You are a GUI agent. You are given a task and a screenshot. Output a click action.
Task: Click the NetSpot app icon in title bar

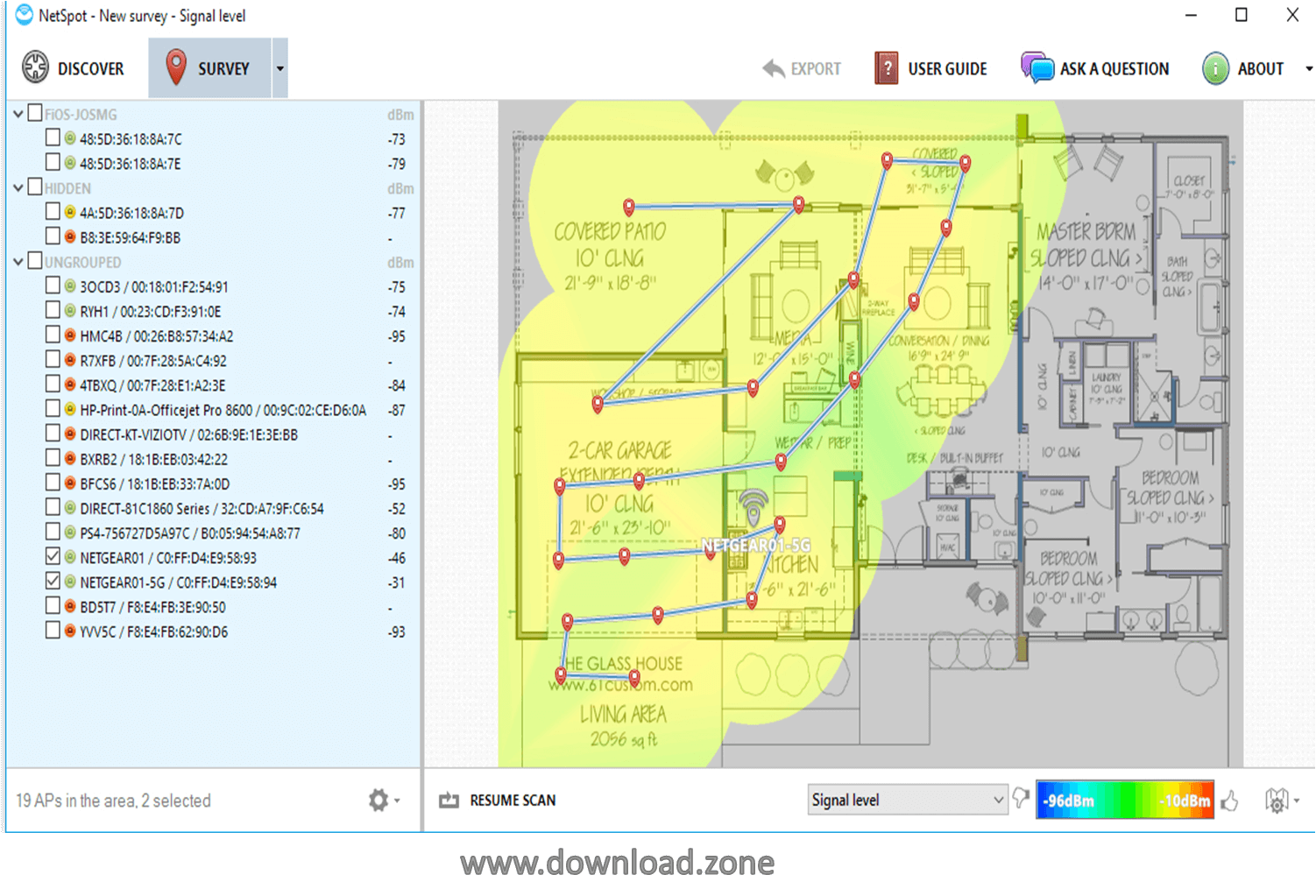tap(24, 15)
